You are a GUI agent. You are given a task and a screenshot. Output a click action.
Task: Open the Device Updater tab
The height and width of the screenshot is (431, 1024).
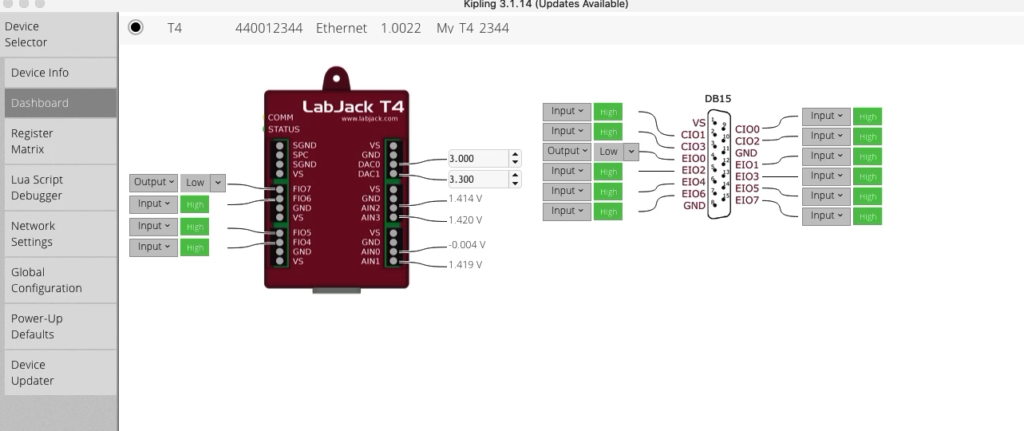click(61, 373)
